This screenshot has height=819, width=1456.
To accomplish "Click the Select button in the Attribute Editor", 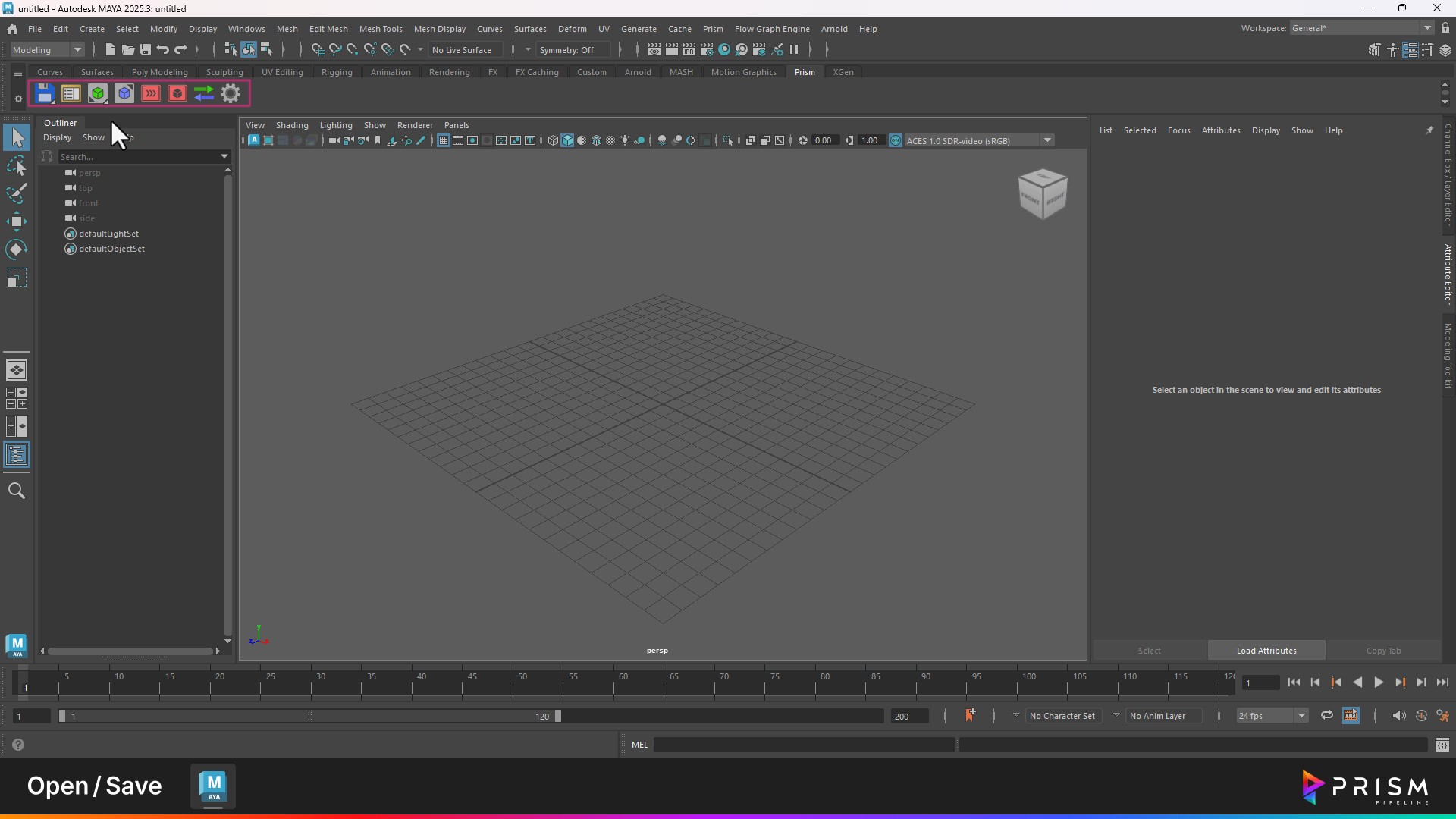I will (1150, 651).
